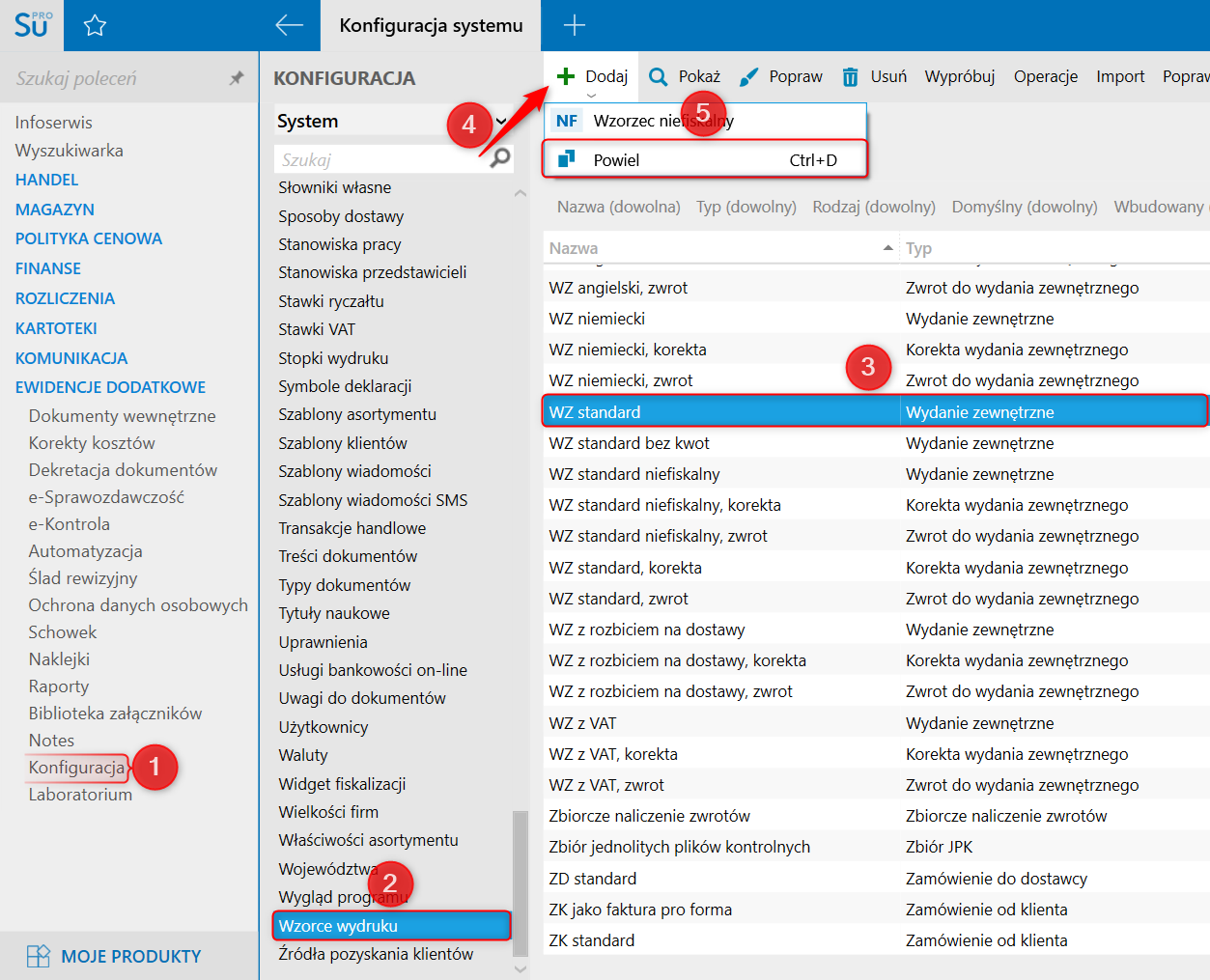Select the WZ niemiecki row
1210x980 pixels.
(875, 319)
